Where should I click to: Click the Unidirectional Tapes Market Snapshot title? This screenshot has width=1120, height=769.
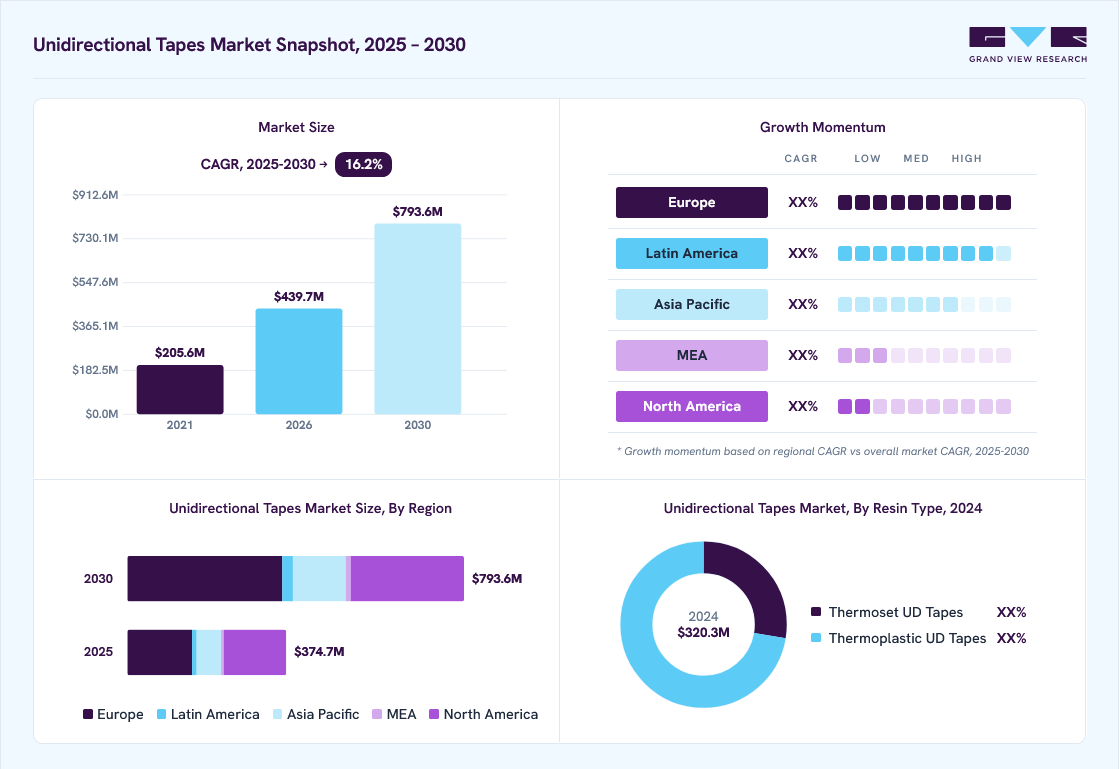[x=249, y=45]
